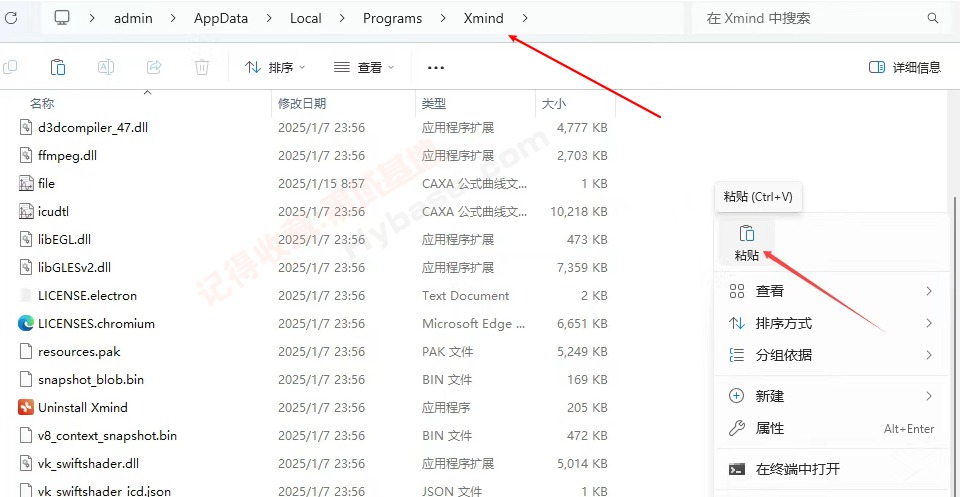
Task: Choose 属性 in the context menu
Action: pyautogui.click(x=831, y=428)
